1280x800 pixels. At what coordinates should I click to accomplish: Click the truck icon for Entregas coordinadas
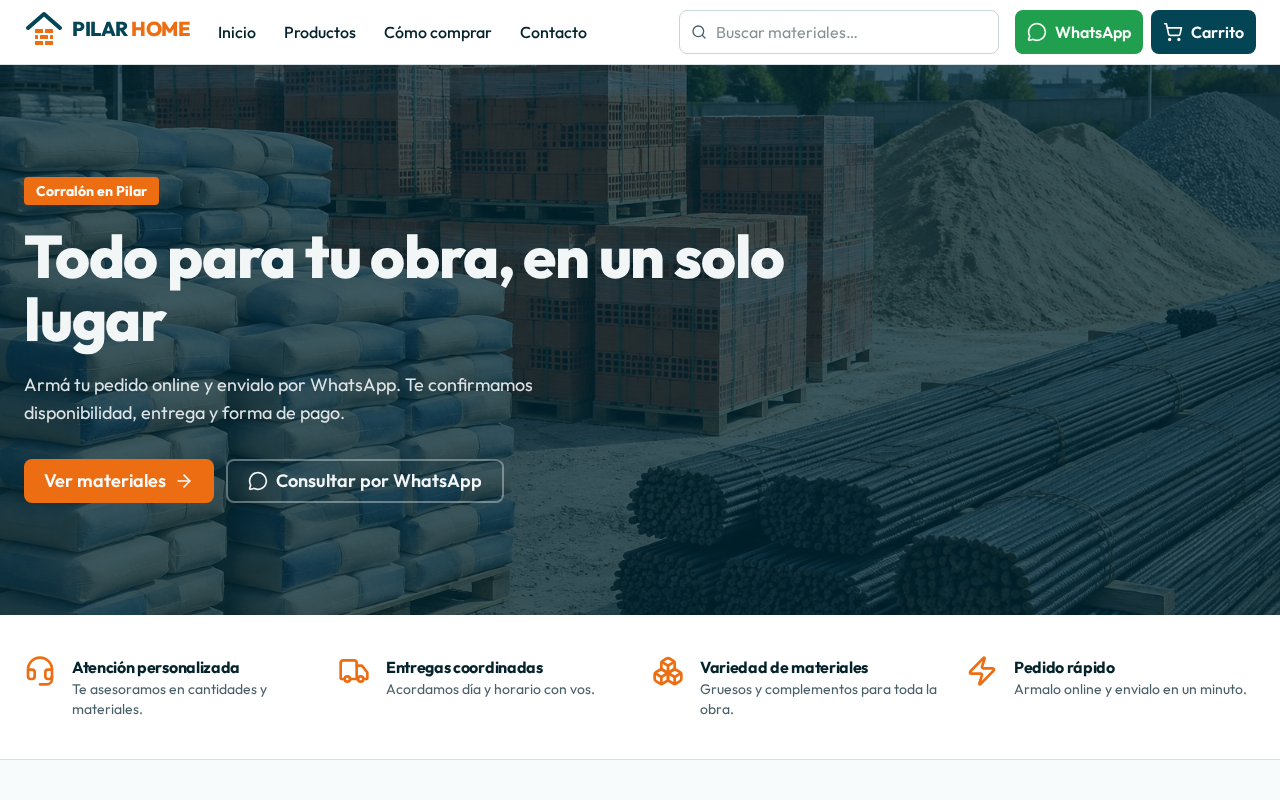click(354, 671)
